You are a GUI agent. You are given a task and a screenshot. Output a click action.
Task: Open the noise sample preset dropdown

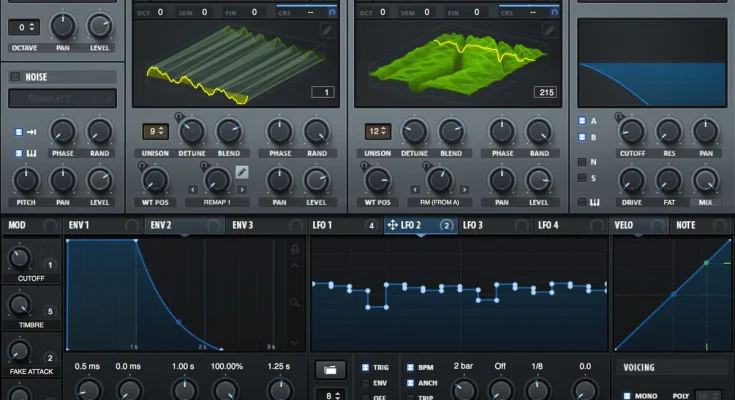62,98
